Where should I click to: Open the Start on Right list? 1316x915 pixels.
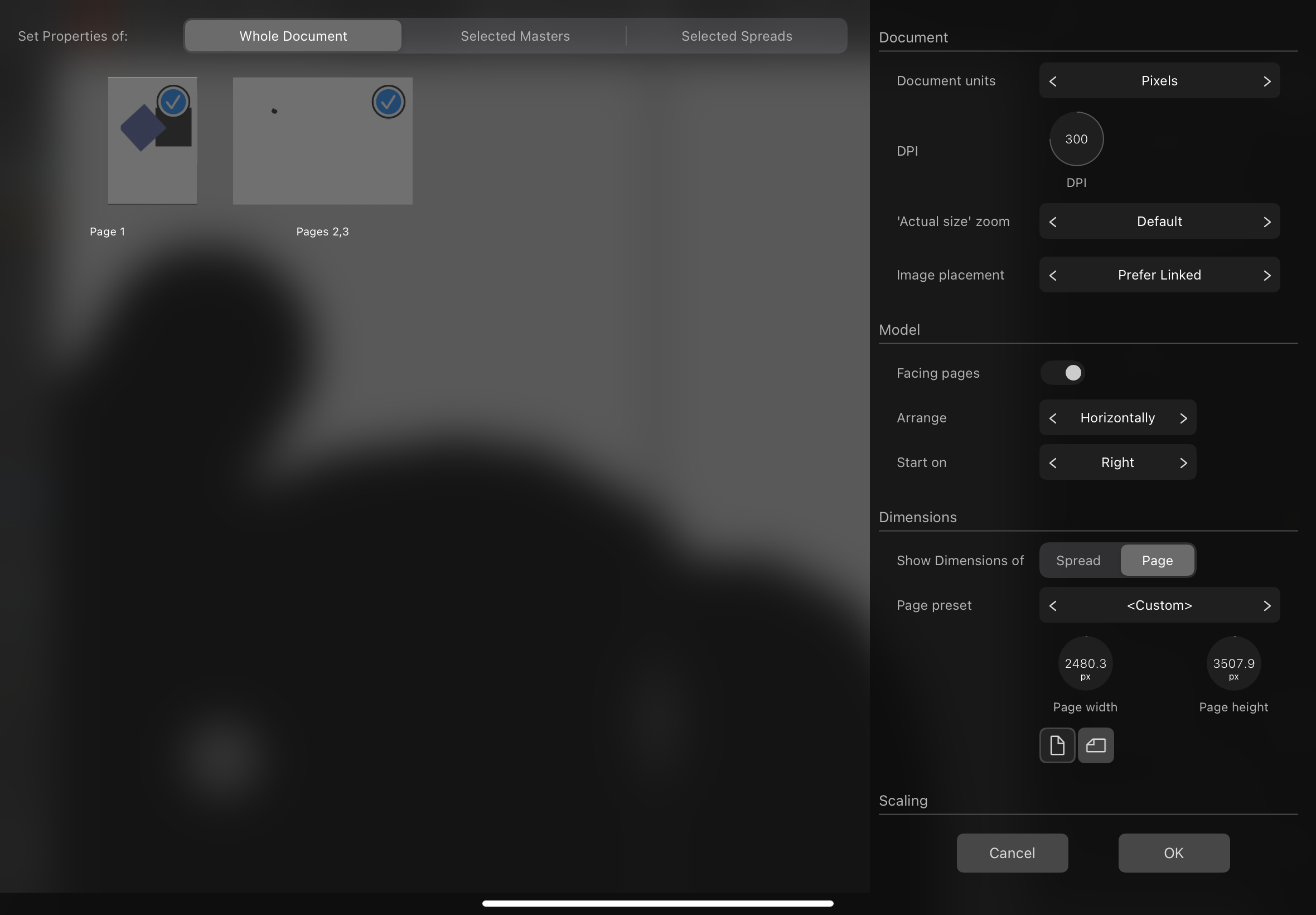(x=1118, y=463)
